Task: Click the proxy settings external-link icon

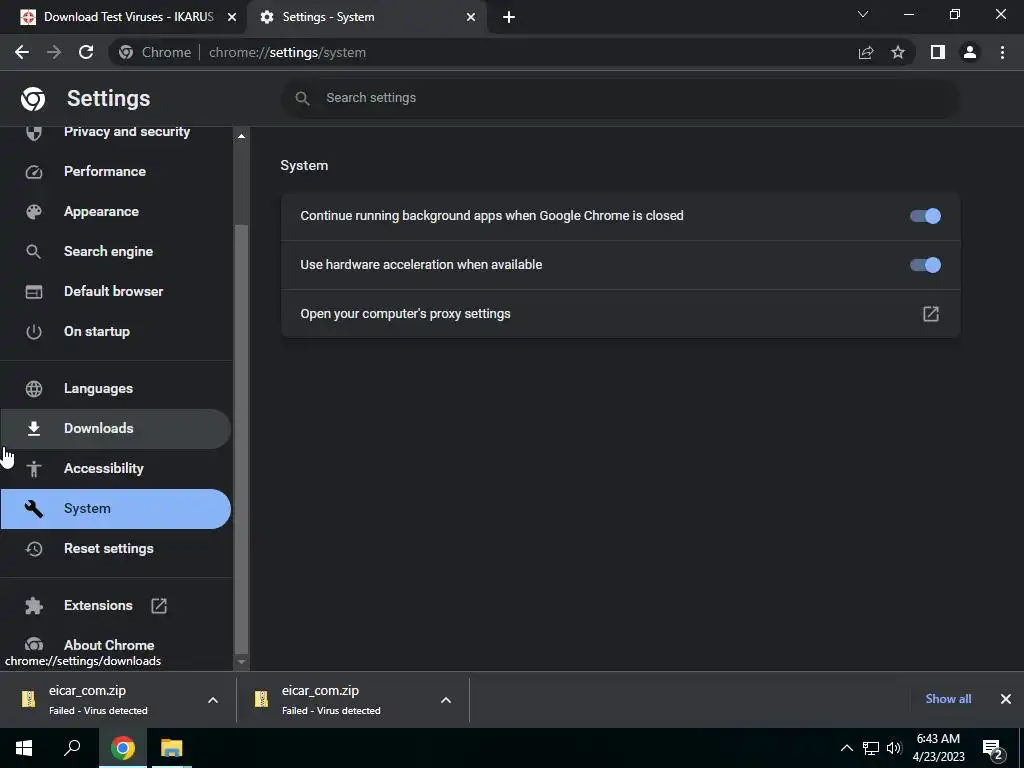Action: [x=931, y=314]
